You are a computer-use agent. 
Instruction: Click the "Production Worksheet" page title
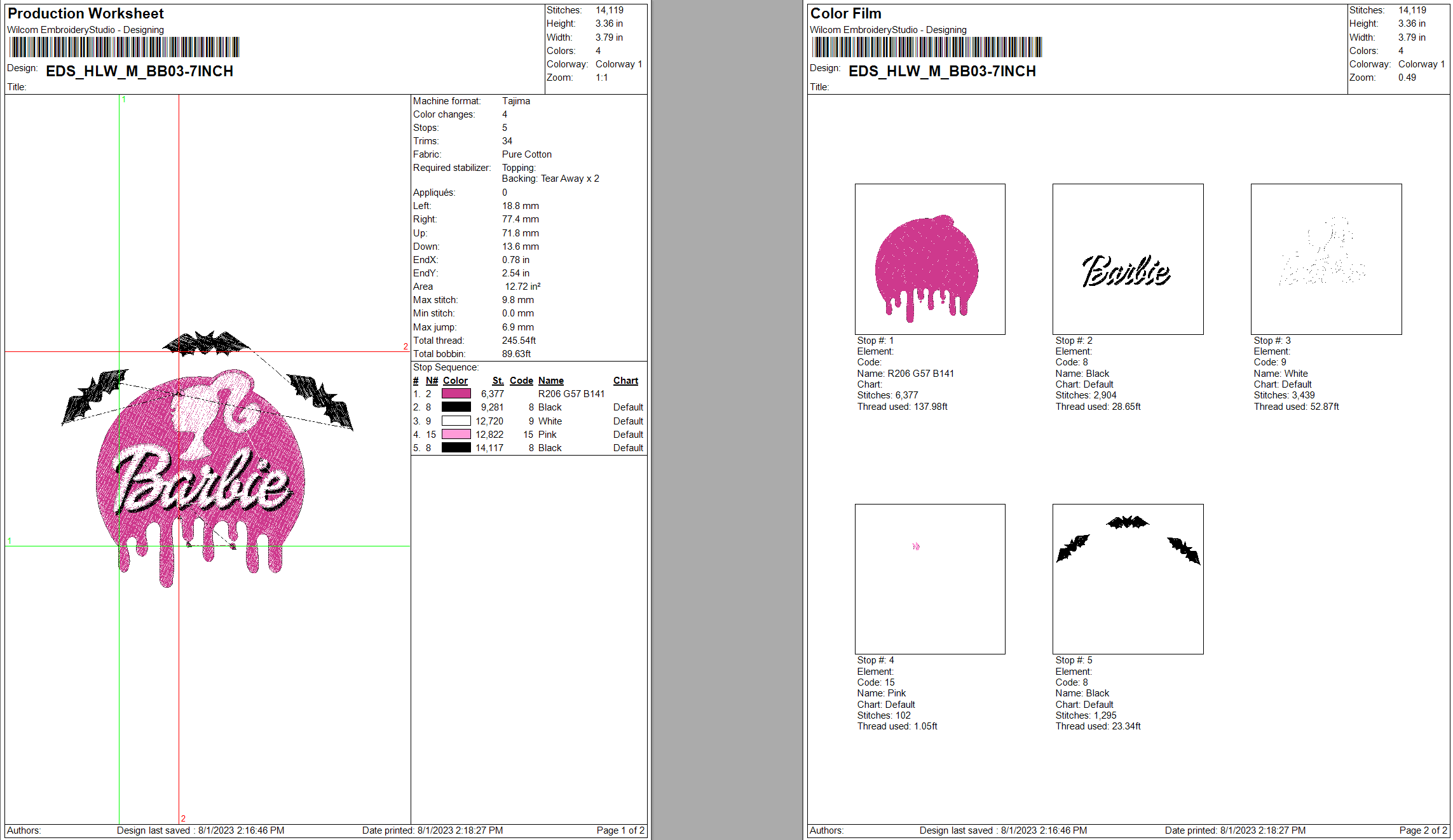pyautogui.click(x=86, y=13)
